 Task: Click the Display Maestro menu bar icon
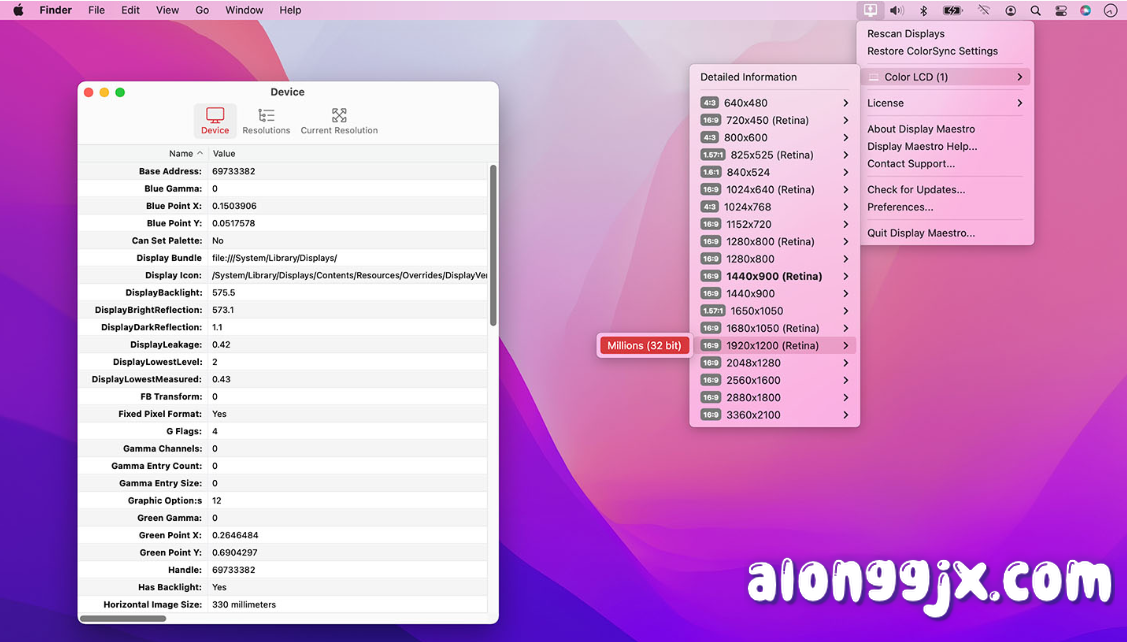pos(869,10)
